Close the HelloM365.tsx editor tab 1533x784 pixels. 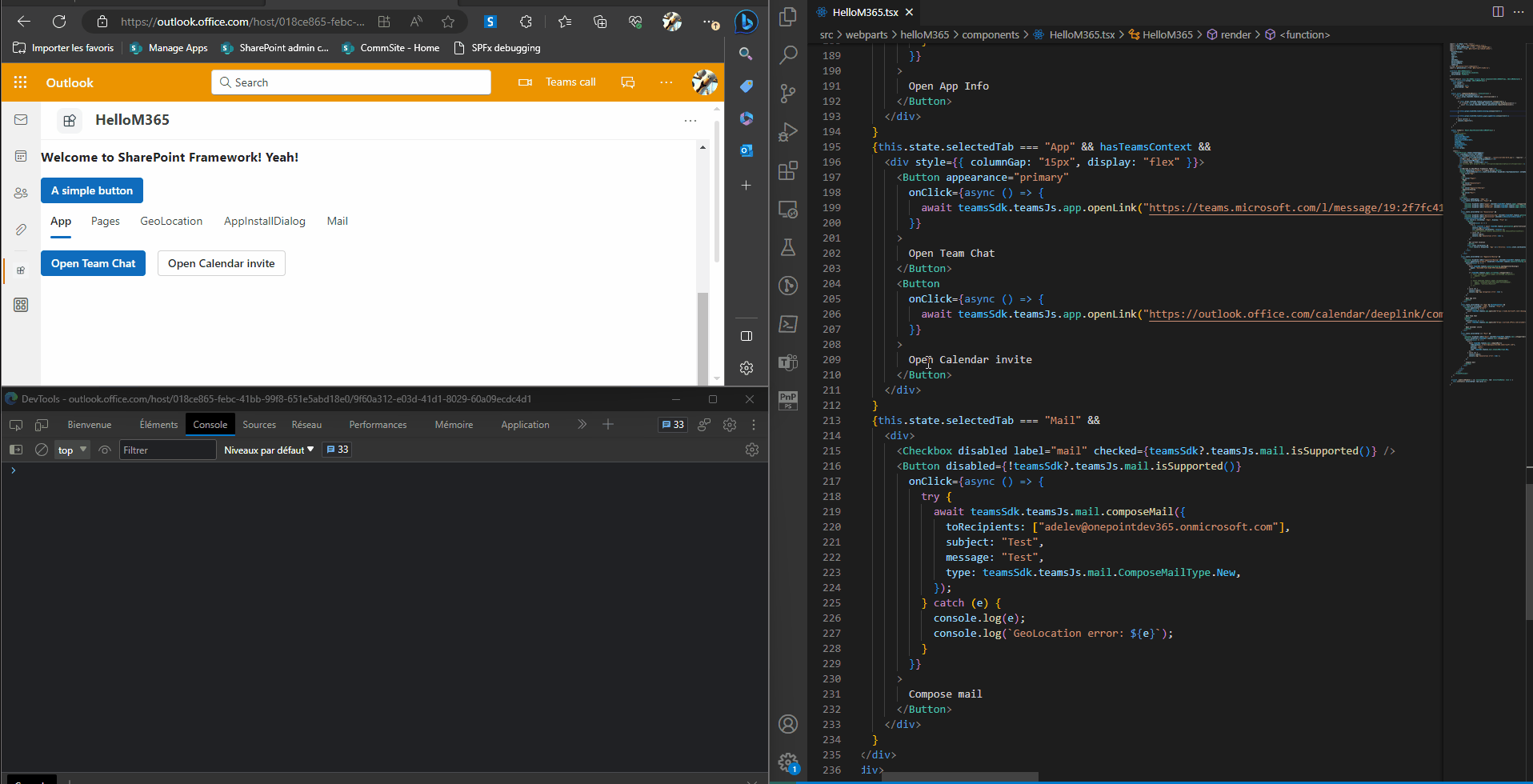coord(910,12)
